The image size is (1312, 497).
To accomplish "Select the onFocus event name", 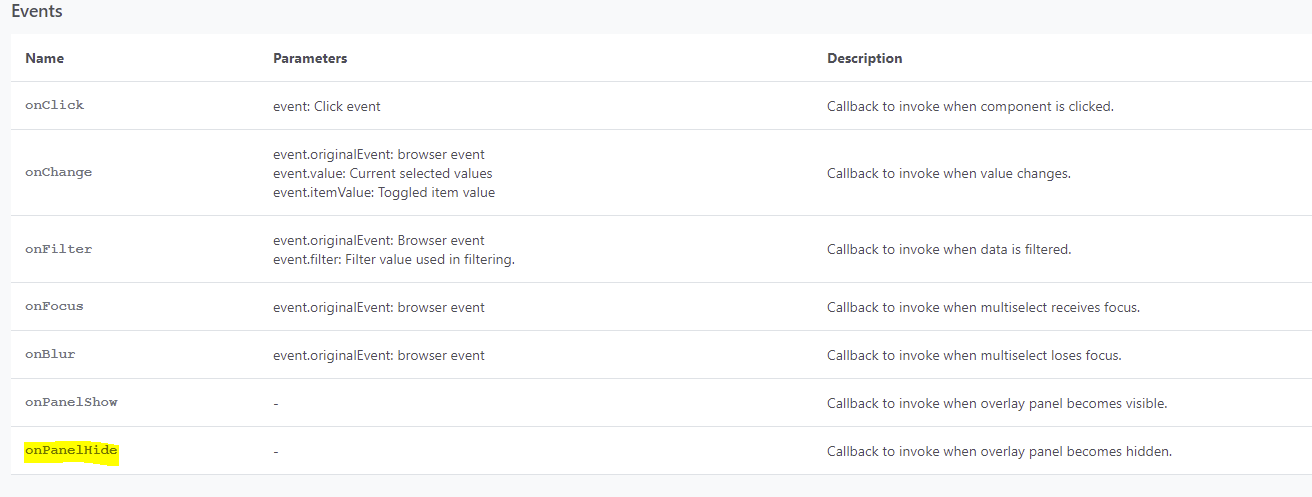I will click(x=54, y=307).
